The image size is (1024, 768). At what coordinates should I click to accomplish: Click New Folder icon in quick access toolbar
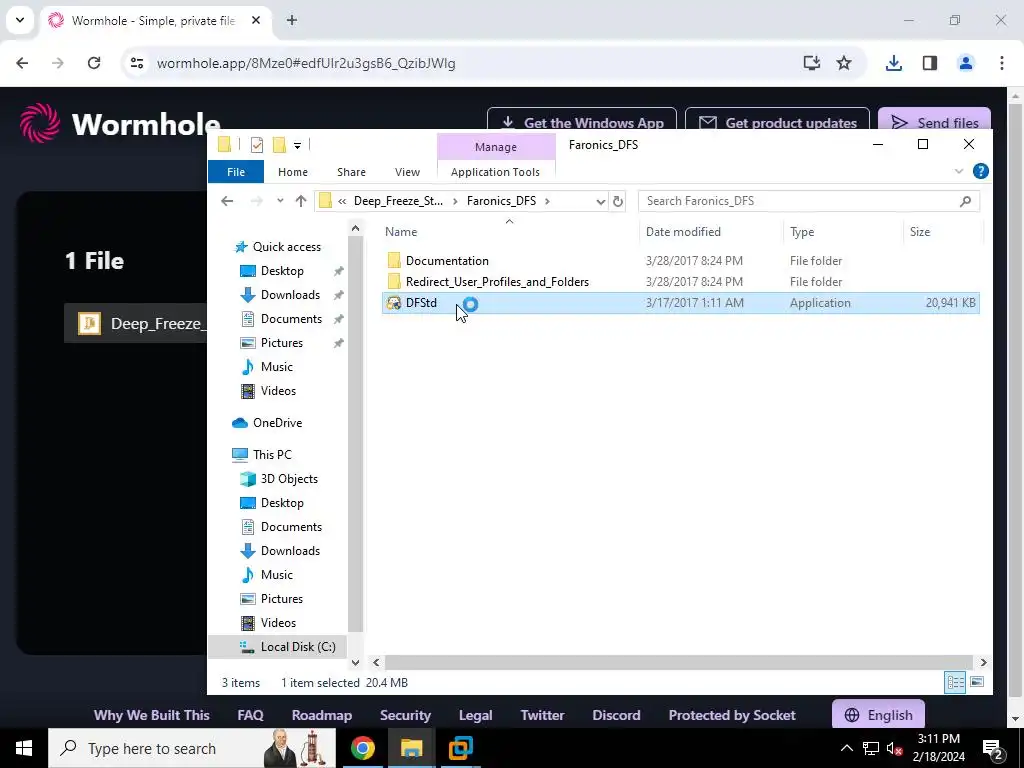[x=279, y=144]
